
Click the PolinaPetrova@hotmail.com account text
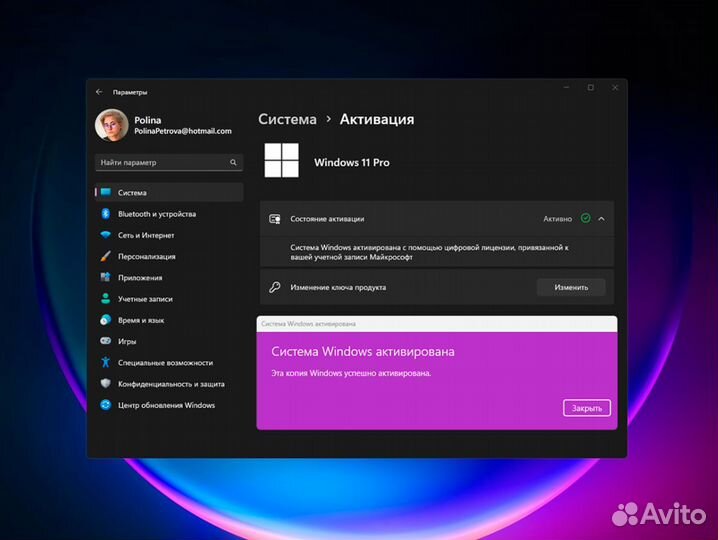(183, 131)
